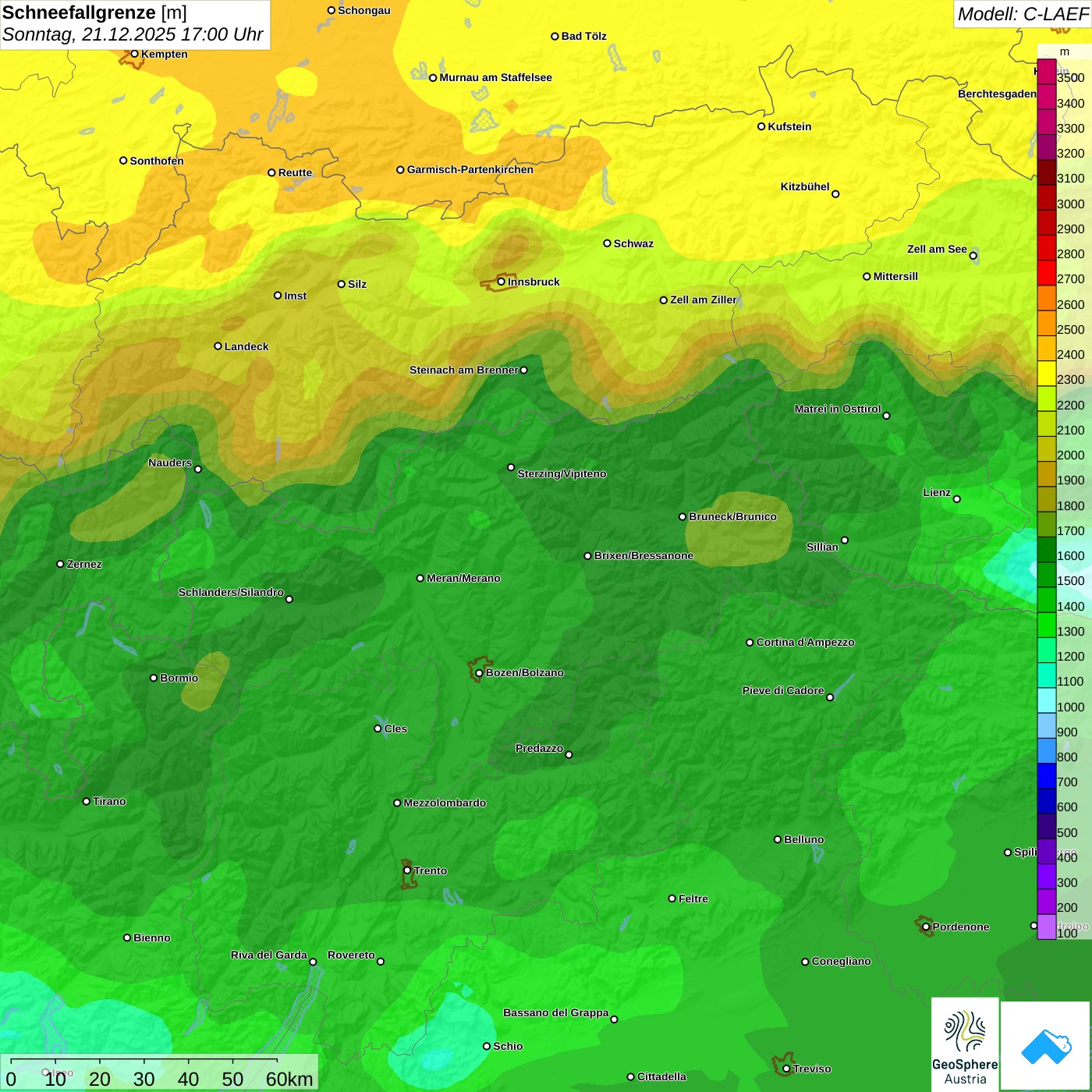Click the Tirano marker dot
Viewport: 1092px width, 1092px height.
coord(87,801)
